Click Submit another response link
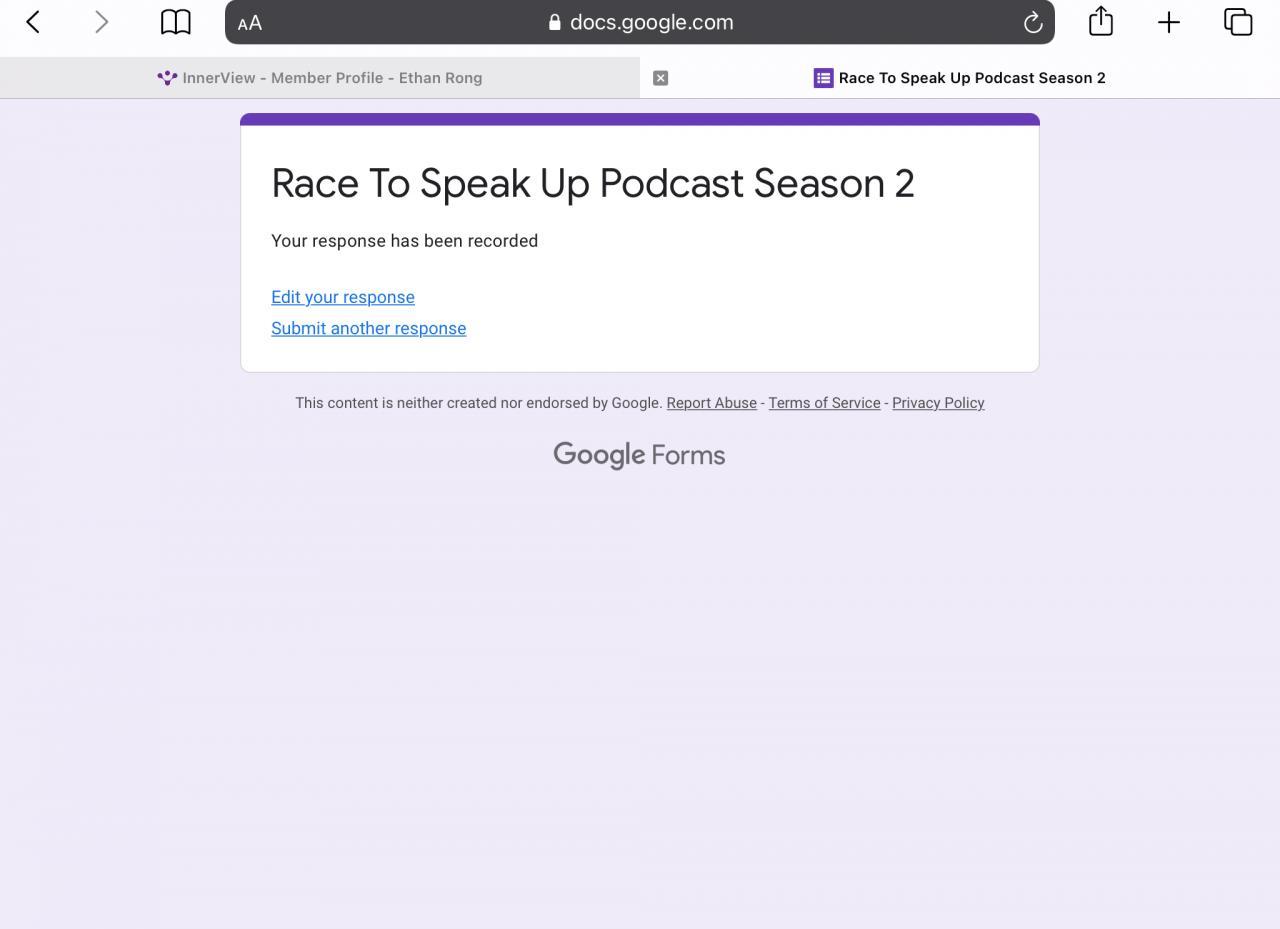 pos(368,328)
